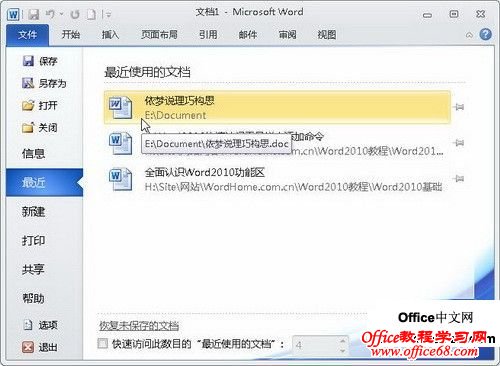
Task: Click the document icon of 全面认识Word2010功能区
Action: (x=120, y=179)
